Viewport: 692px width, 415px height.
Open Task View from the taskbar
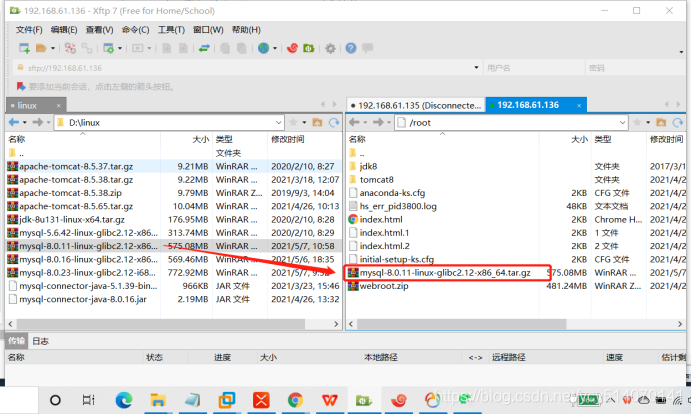coord(89,400)
